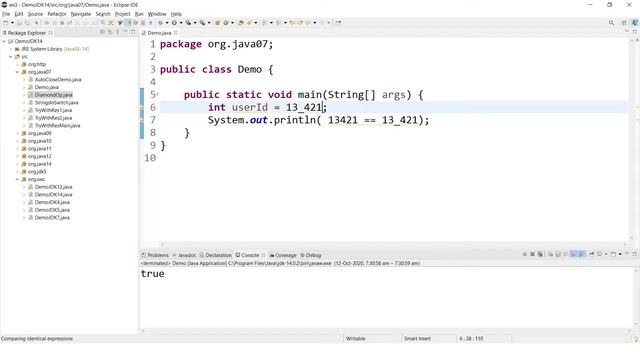Open the Run launch history dropdown
Image resolution: width=640 pixels, height=360 pixels.
(181, 23)
